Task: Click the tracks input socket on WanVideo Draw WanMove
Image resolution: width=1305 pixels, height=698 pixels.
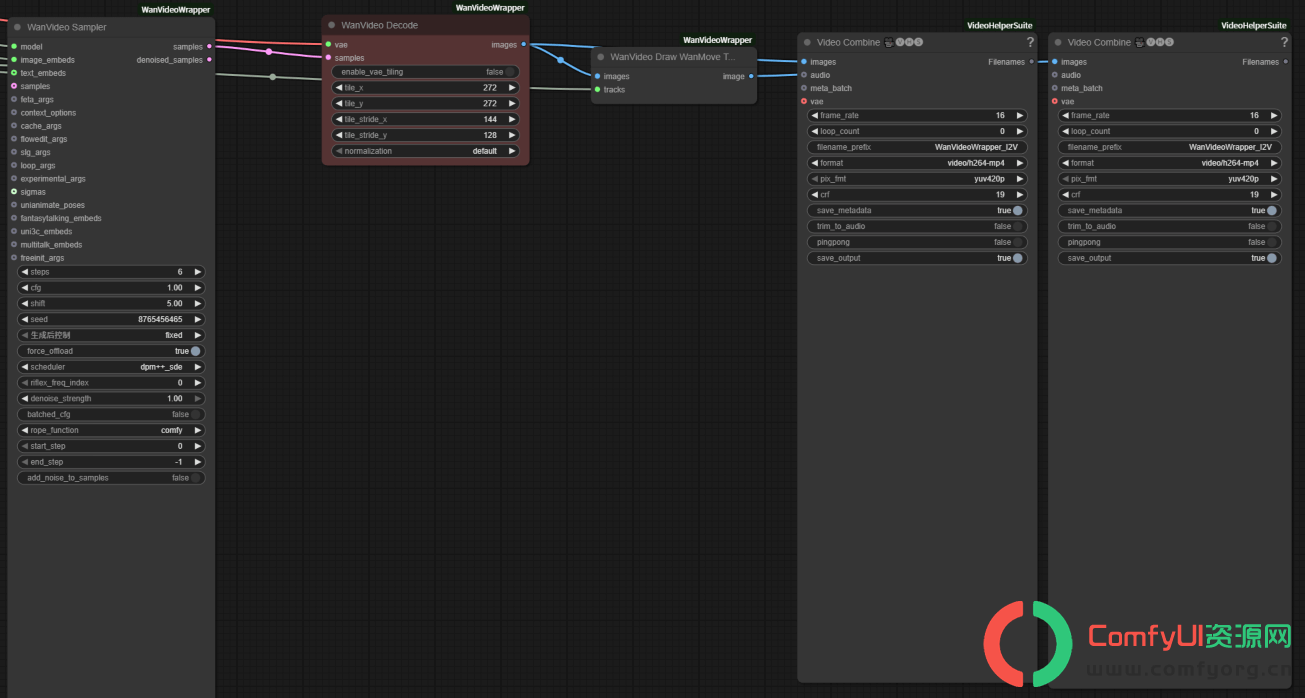Action: [597, 89]
